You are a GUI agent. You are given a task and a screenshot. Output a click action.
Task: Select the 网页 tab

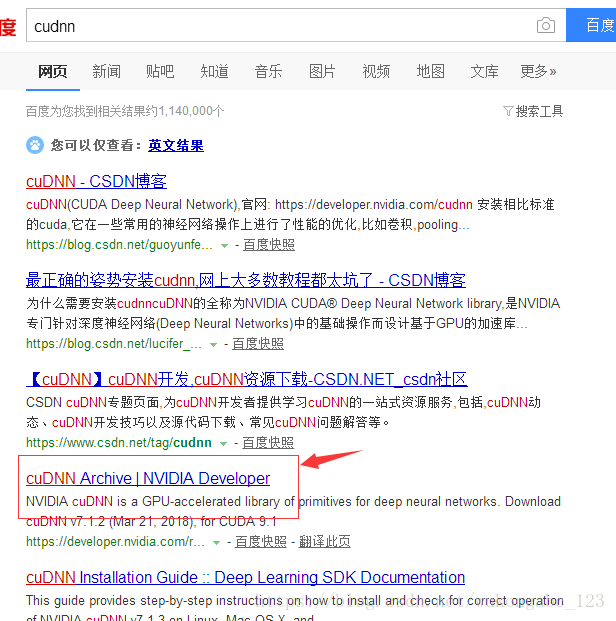tap(53, 72)
